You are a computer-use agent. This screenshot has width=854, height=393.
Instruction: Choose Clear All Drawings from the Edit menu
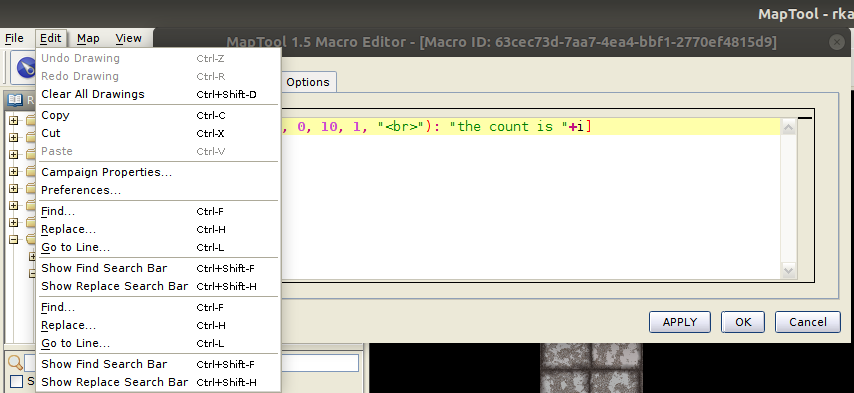pyautogui.click(x=158, y=94)
